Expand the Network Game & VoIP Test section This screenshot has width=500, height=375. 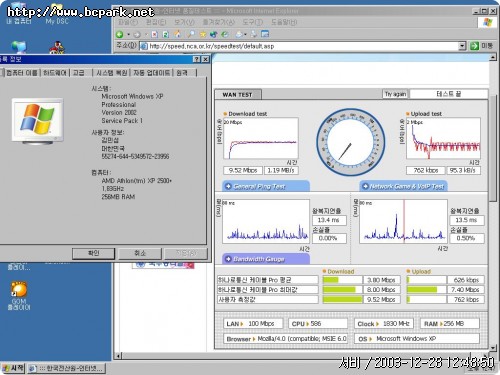(x=403, y=186)
